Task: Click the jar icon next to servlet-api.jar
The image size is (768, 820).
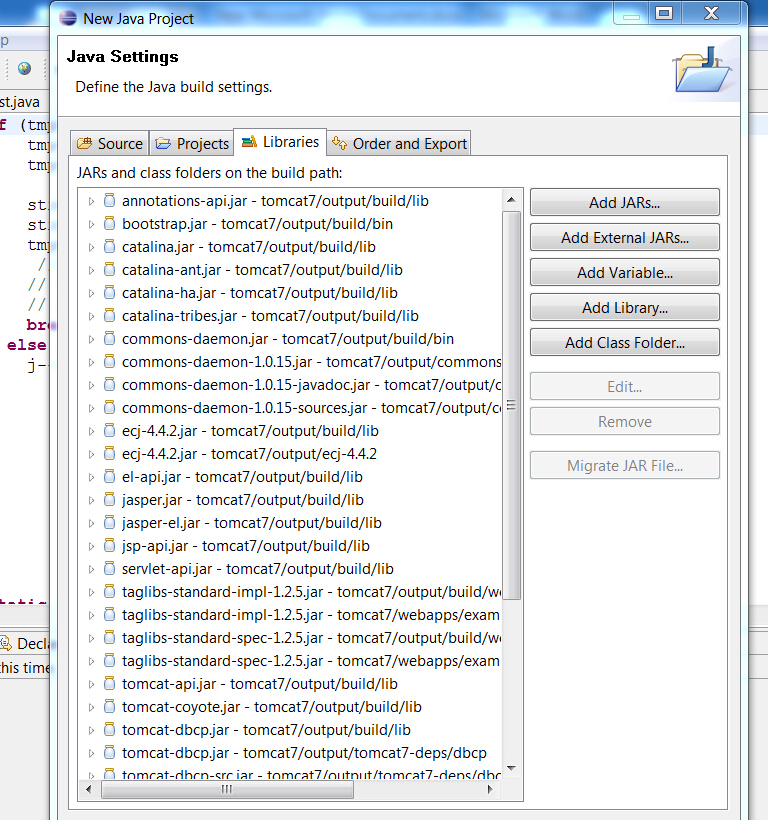Action: (109, 569)
